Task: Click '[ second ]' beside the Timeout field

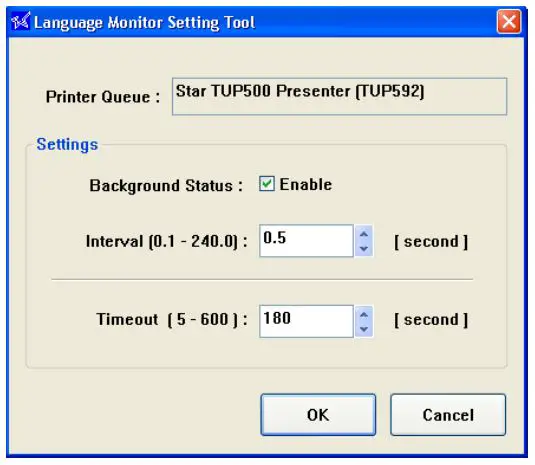Action: point(431,320)
